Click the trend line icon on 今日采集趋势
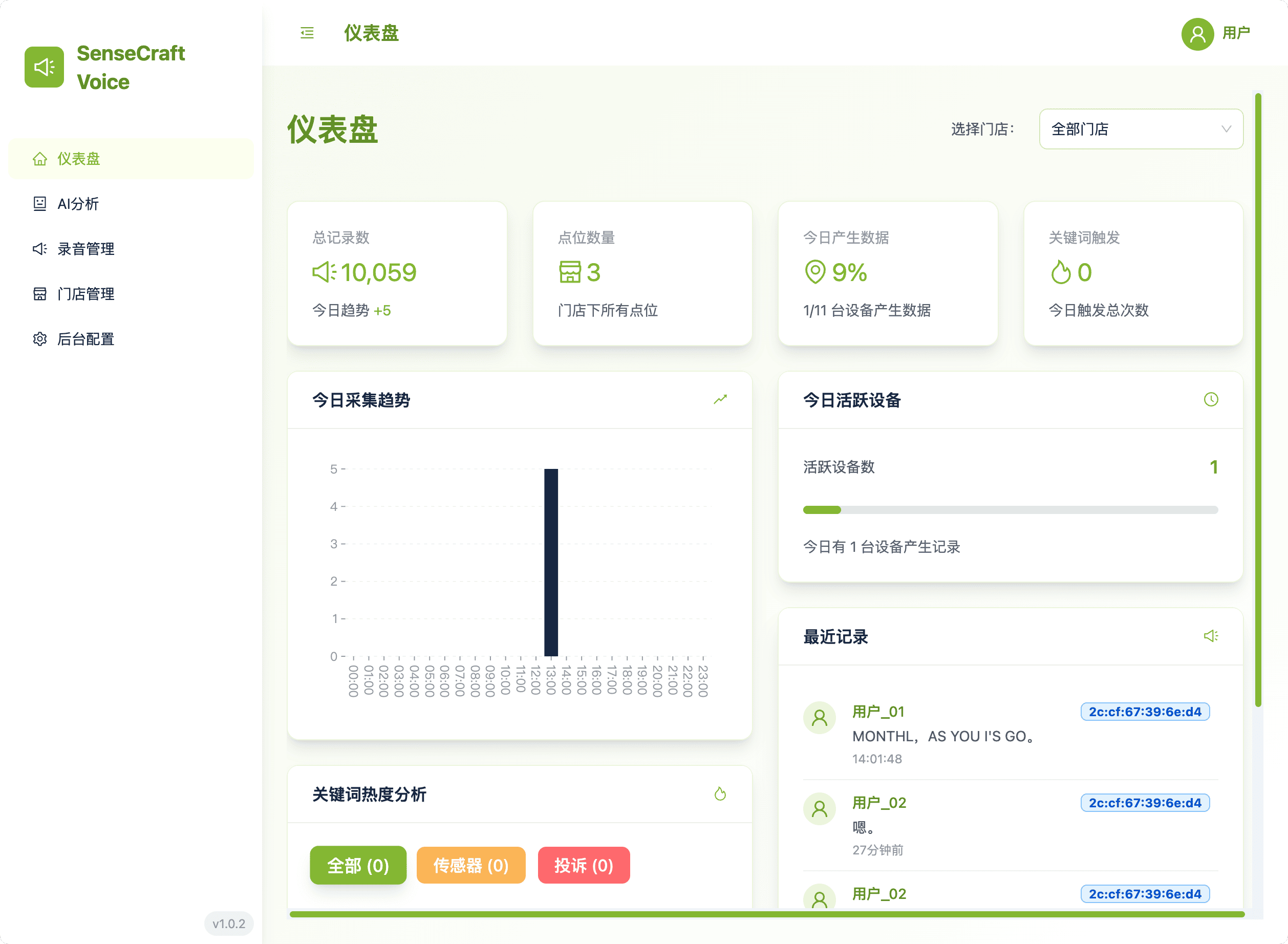Viewport: 1288px width, 944px height. 720,399
